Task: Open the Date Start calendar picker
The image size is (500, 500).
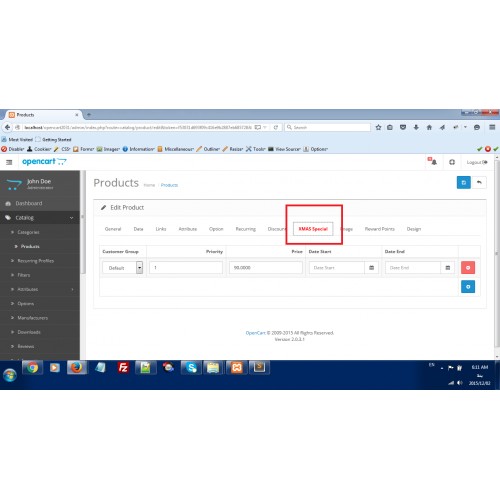Action: coord(371,268)
